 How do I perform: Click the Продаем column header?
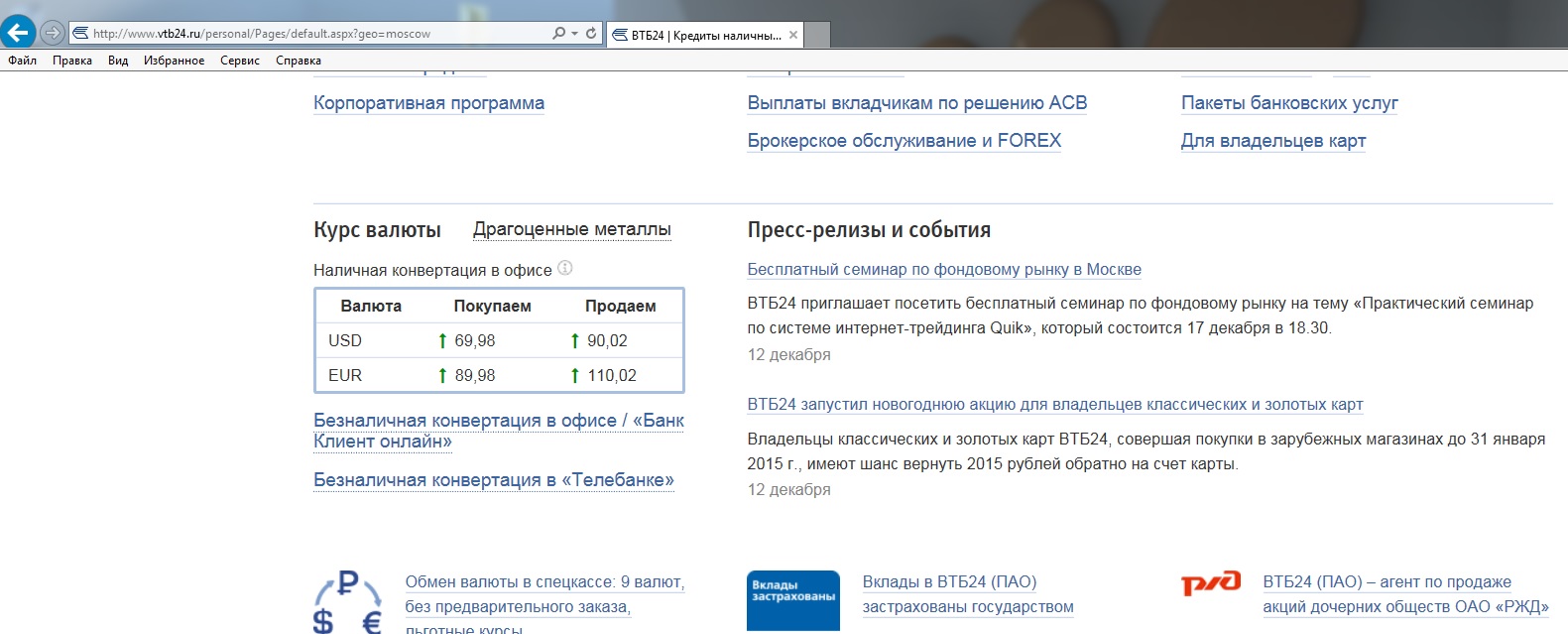(621, 307)
